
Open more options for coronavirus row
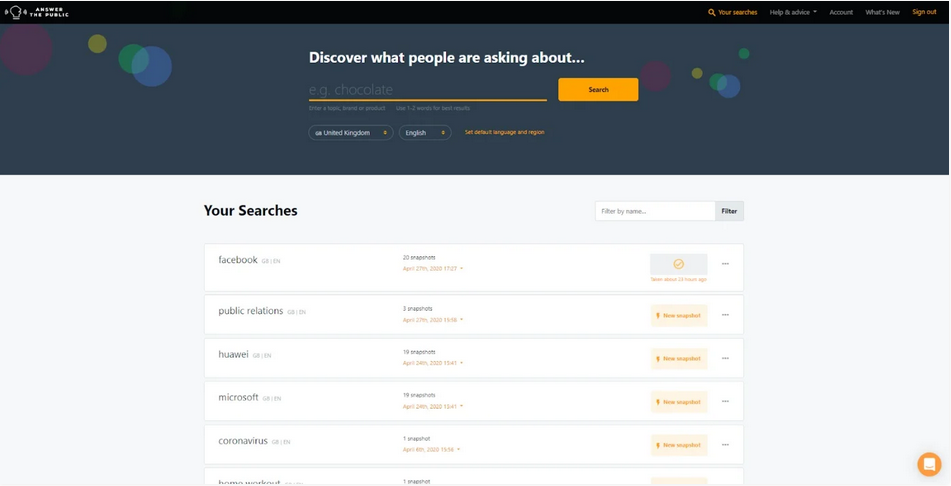click(725, 445)
